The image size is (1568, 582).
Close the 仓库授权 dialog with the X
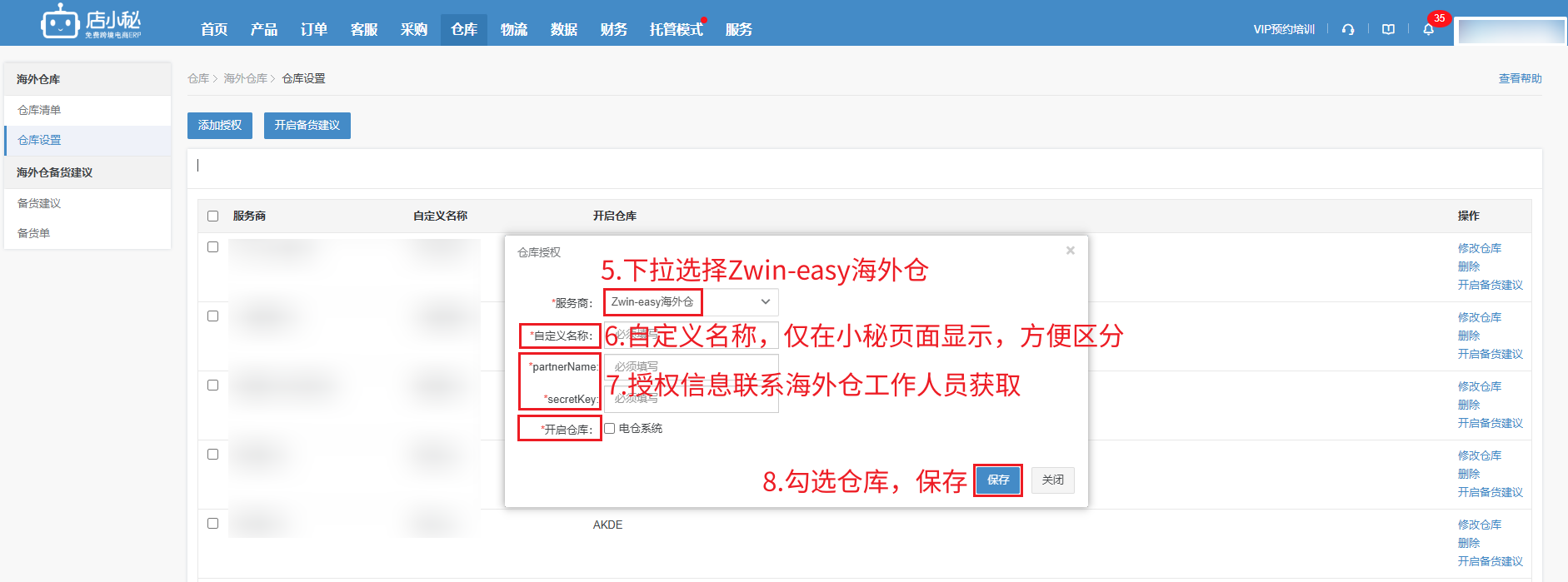pyautogui.click(x=1071, y=251)
